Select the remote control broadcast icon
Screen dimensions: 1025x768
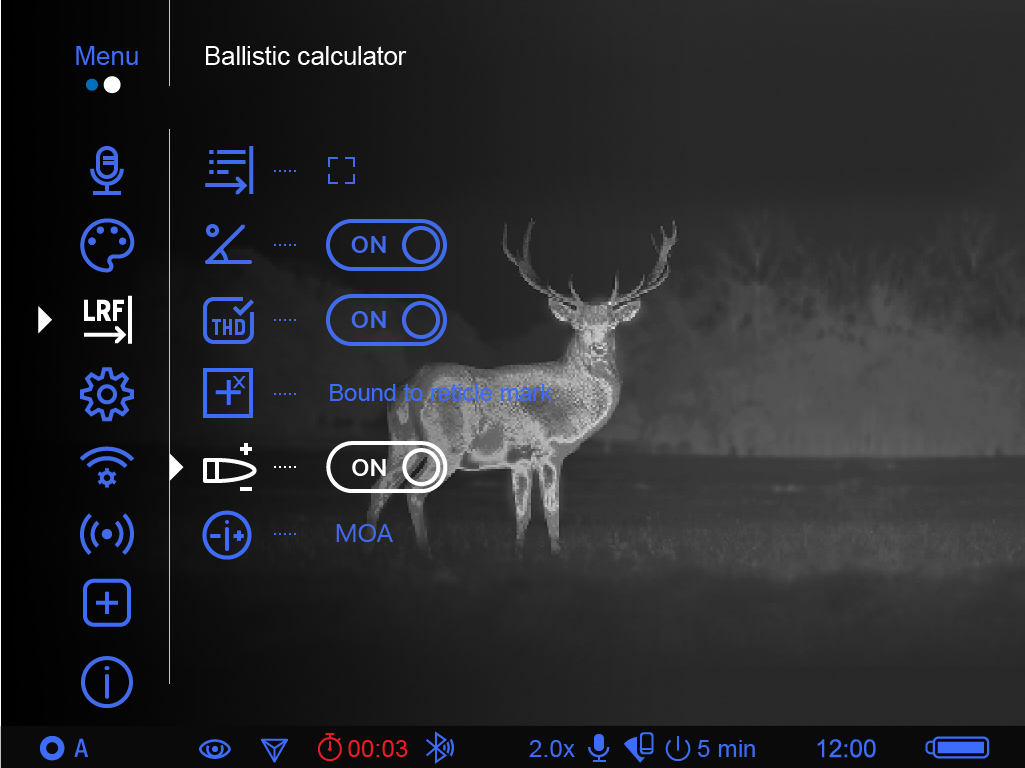(x=107, y=534)
